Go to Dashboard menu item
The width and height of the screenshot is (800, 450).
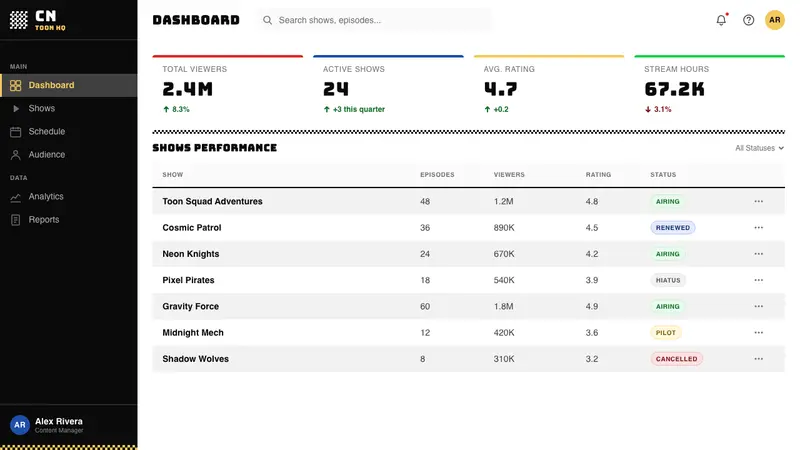68,85
